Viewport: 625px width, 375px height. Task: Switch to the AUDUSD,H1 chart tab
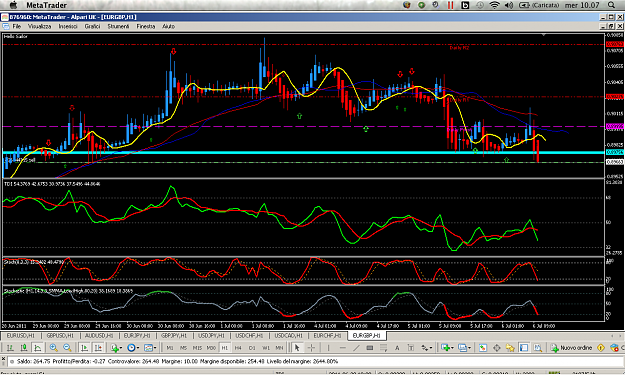[x=99, y=336]
